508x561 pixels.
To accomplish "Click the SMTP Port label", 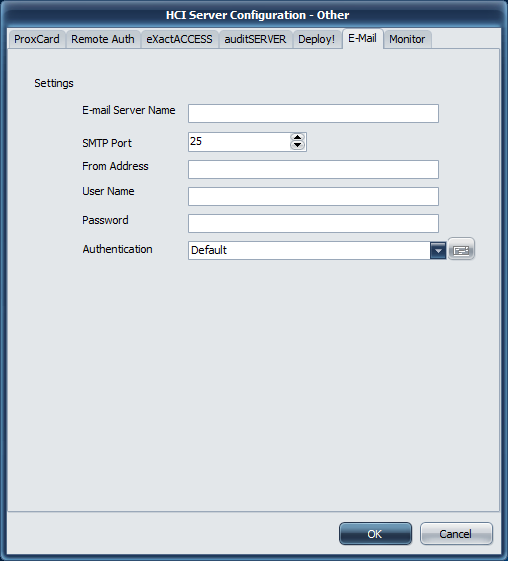I will tap(107, 143).
